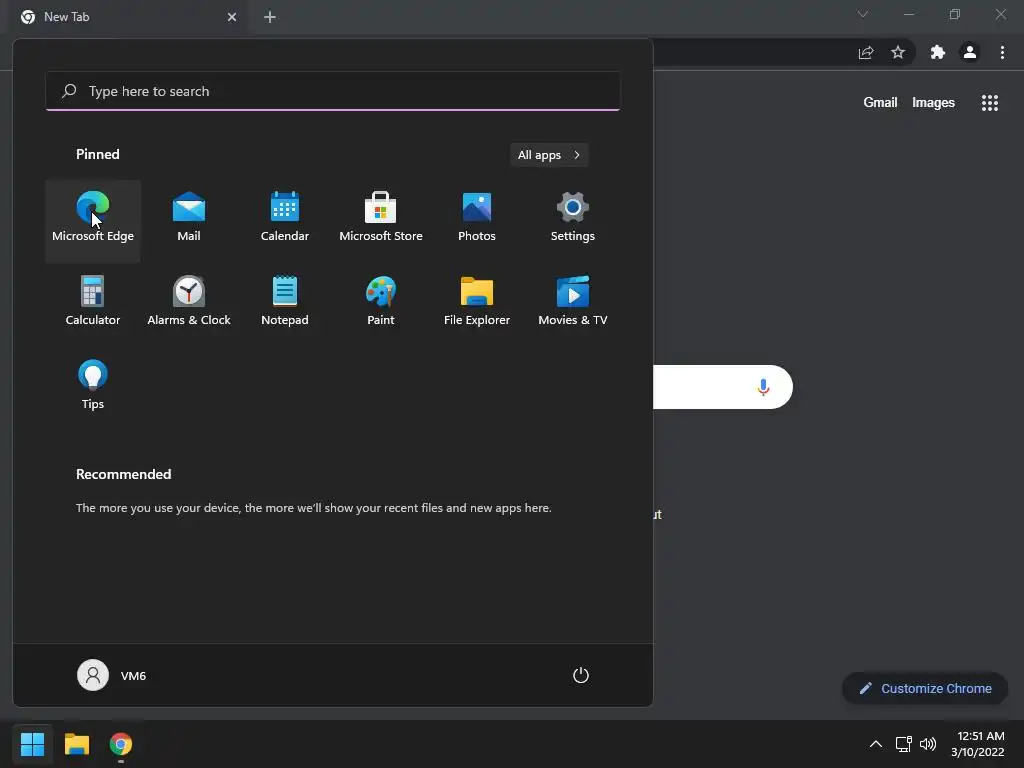Open the volume control in system tray
The width and height of the screenshot is (1024, 768).
pyautogui.click(x=928, y=744)
